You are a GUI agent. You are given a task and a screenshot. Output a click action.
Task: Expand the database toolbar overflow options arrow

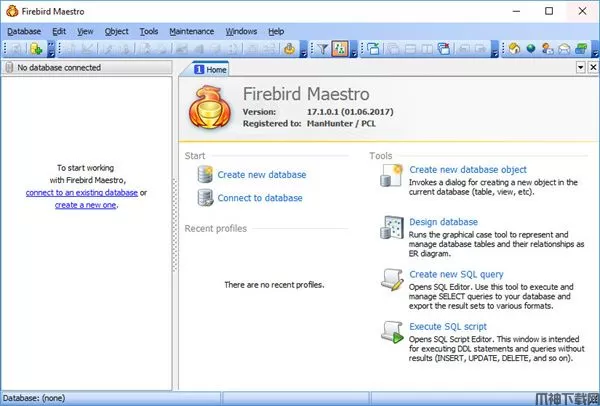[51, 49]
